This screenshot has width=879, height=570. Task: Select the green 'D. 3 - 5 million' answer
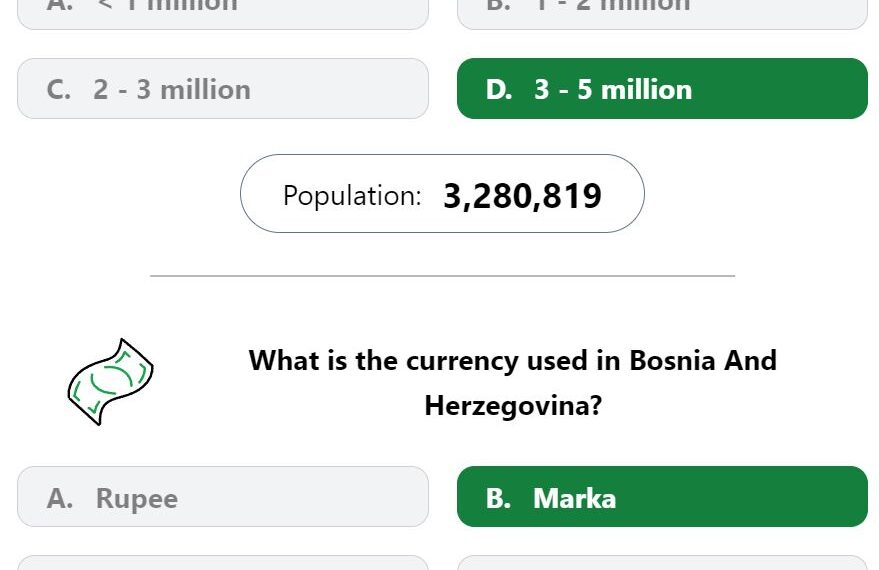click(663, 89)
